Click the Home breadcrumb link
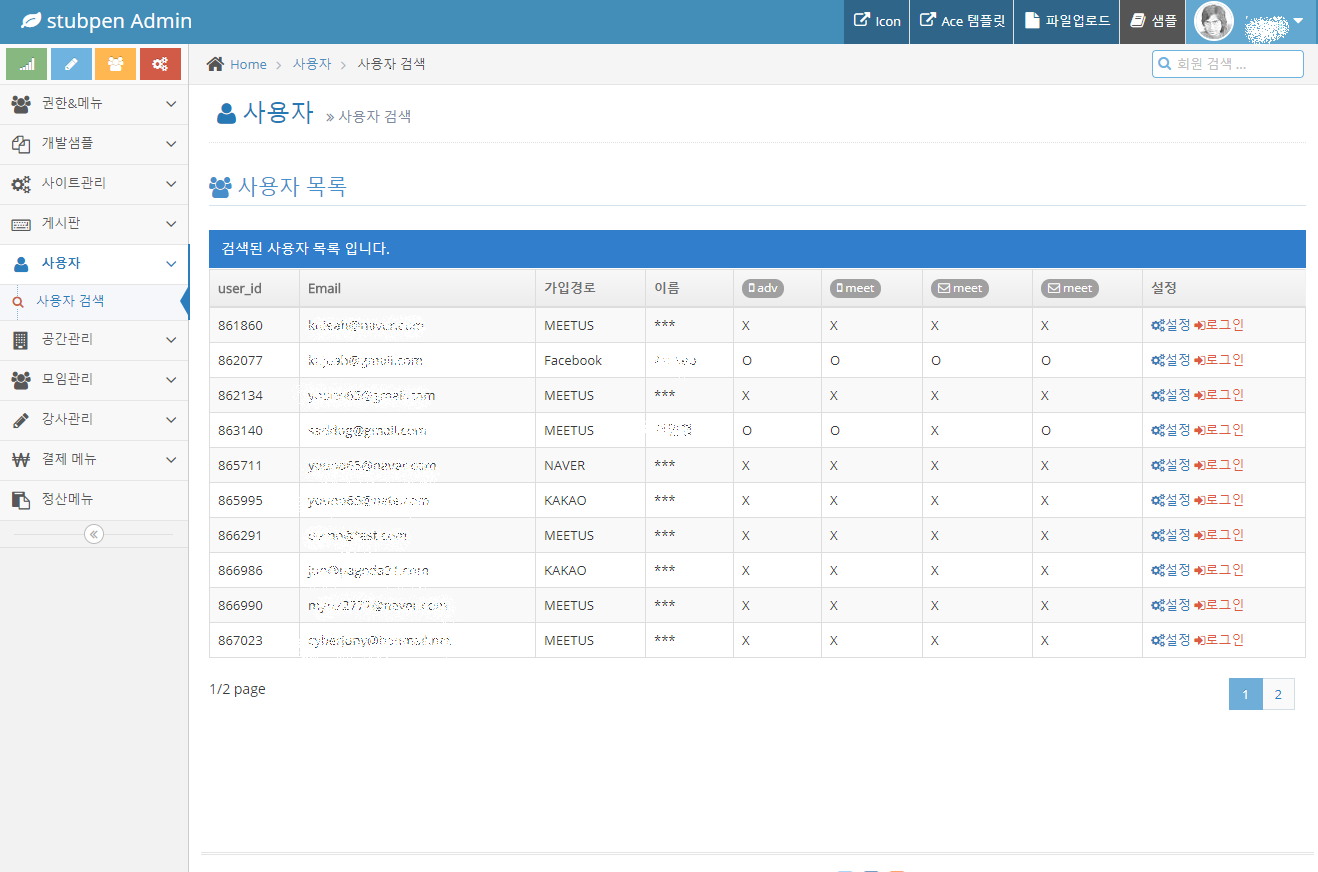1318x872 pixels. (x=248, y=64)
